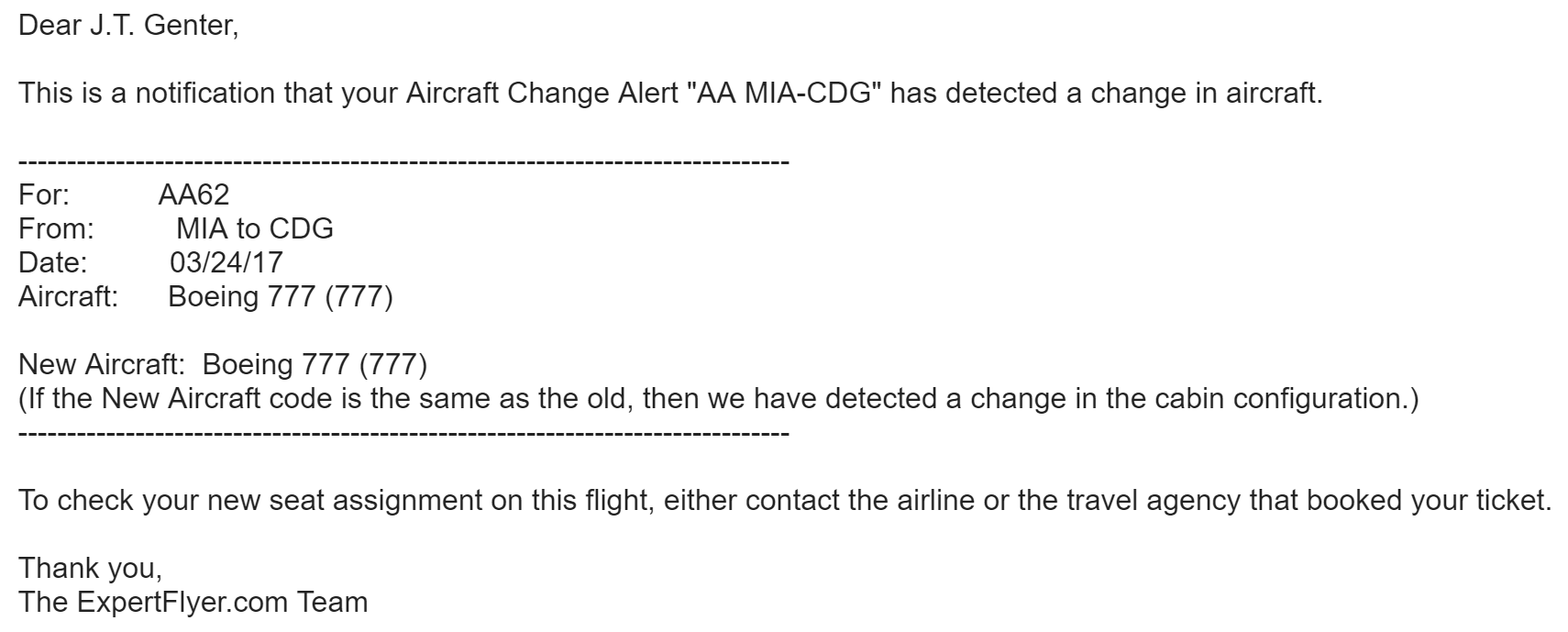Click the "From:" field label
Image resolution: width=1568 pixels, height=632 pixels.
point(56,228)
